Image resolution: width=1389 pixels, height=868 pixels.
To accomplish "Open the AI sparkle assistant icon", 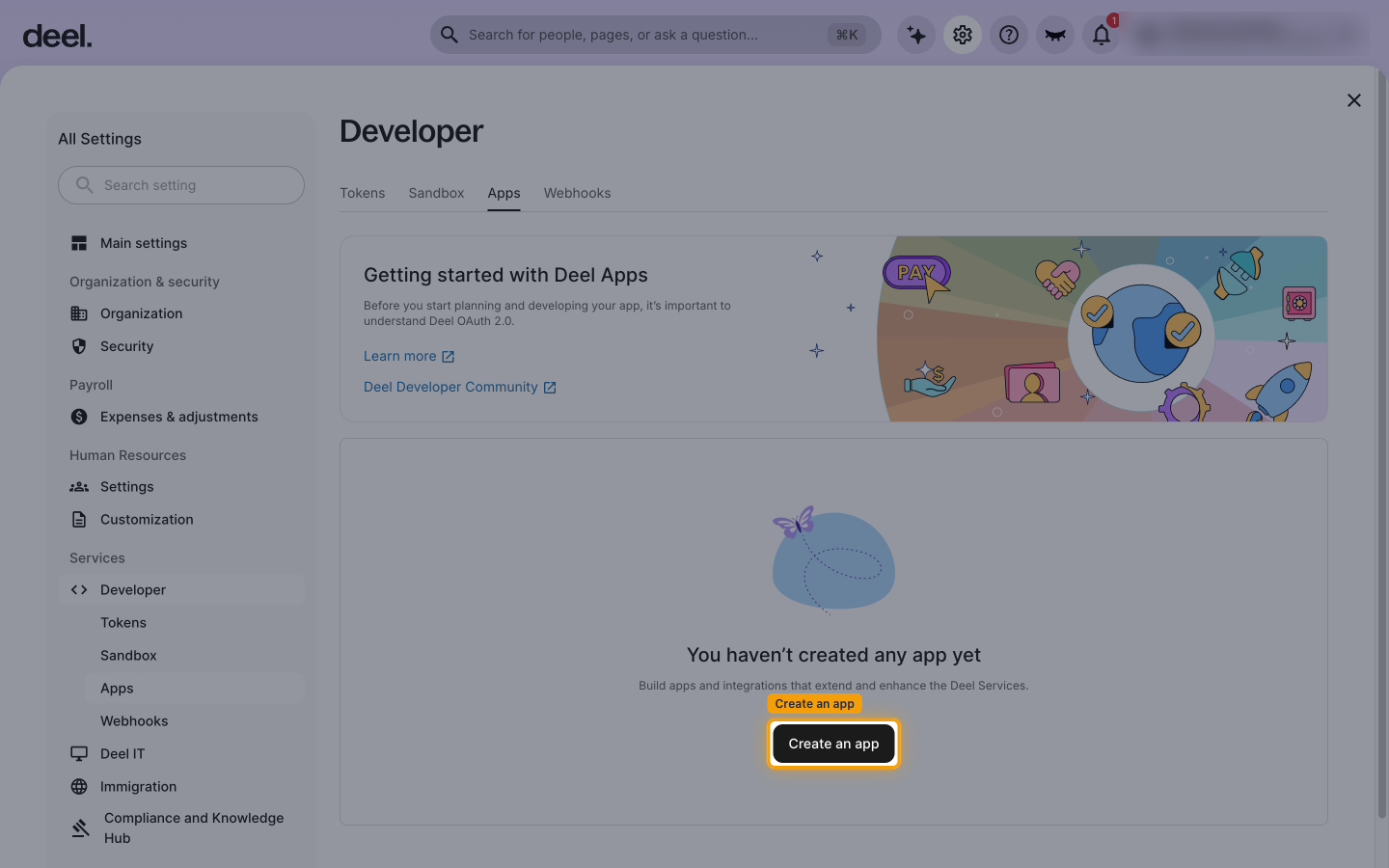I will 916,35.
